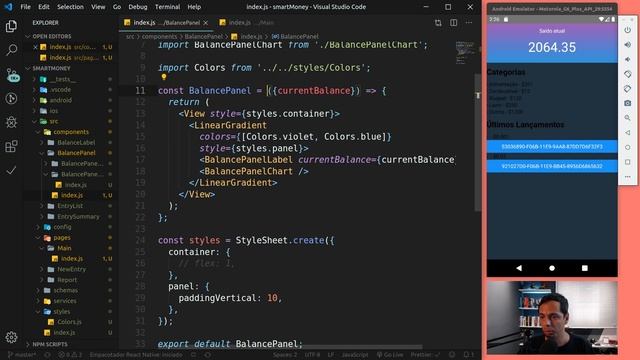Image resolution: width=640 pixels, height=360 pixels.
Task: Toggle Go Live server in status bar
Action: [390, 355]
